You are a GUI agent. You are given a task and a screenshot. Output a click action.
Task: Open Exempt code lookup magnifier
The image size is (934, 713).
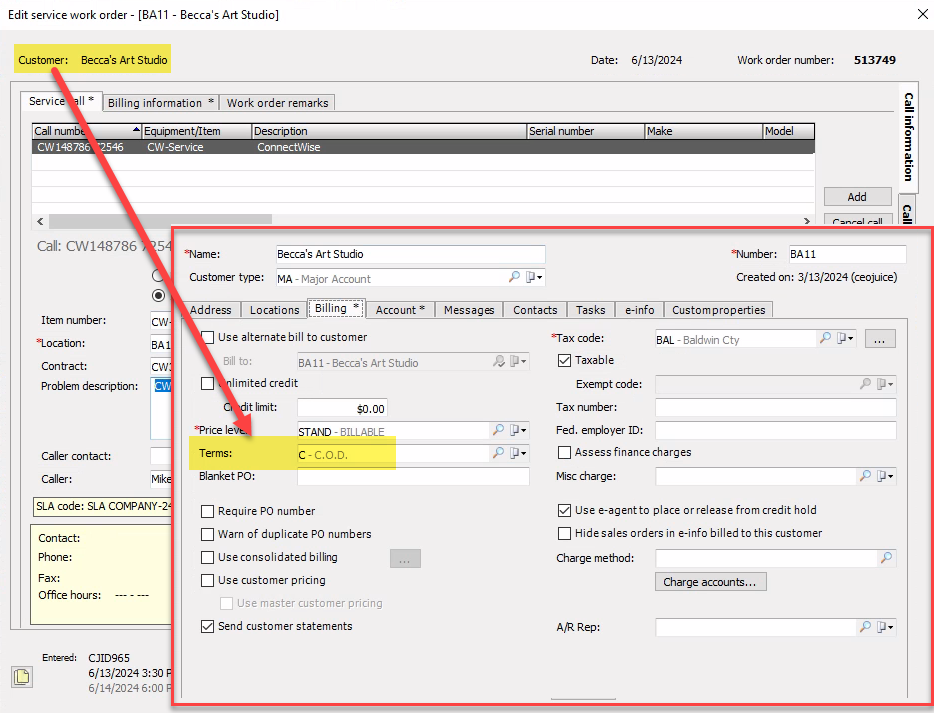(x=865, y=384)
